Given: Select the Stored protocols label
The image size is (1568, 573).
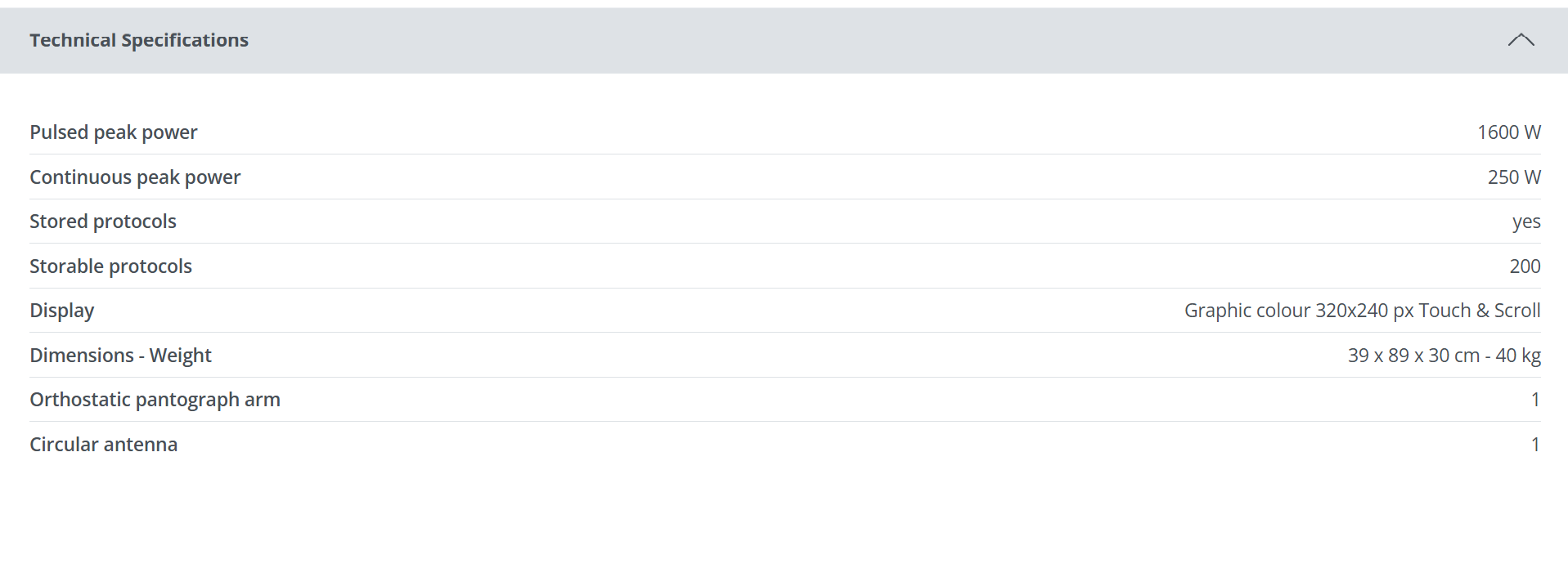Looking at the screenshot, I should (103, 222).
